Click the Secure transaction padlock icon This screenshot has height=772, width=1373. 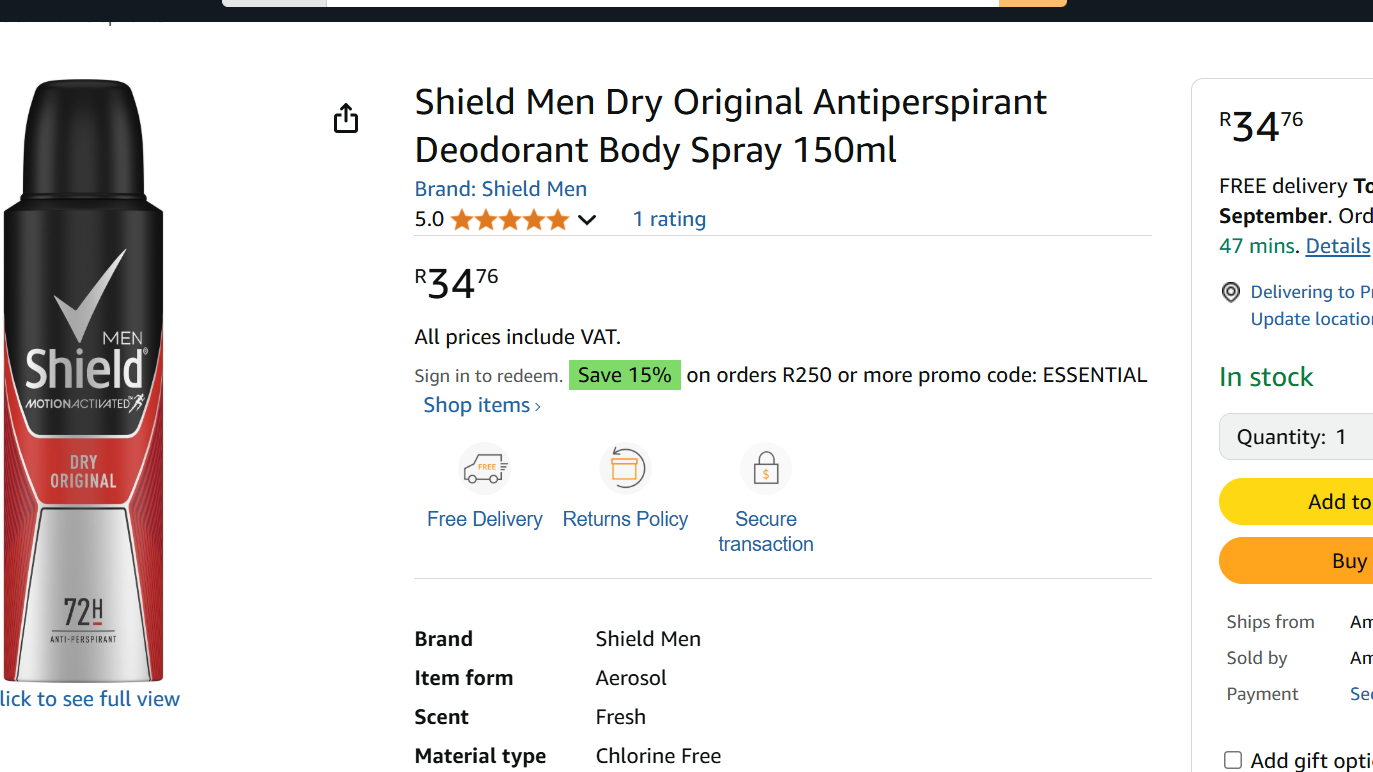click(766, 468)
